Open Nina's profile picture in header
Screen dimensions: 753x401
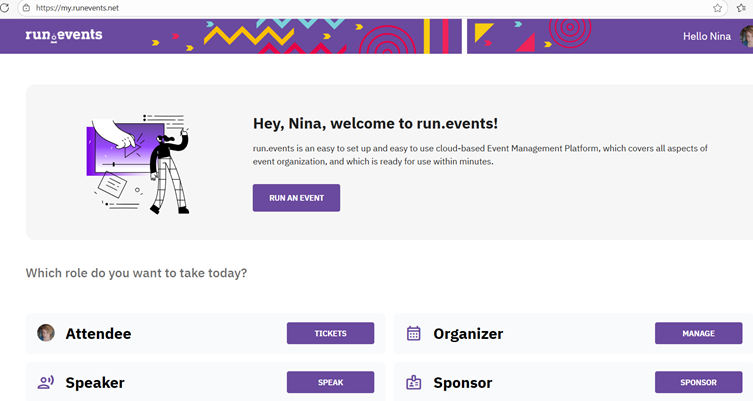(x=746, y=36)
